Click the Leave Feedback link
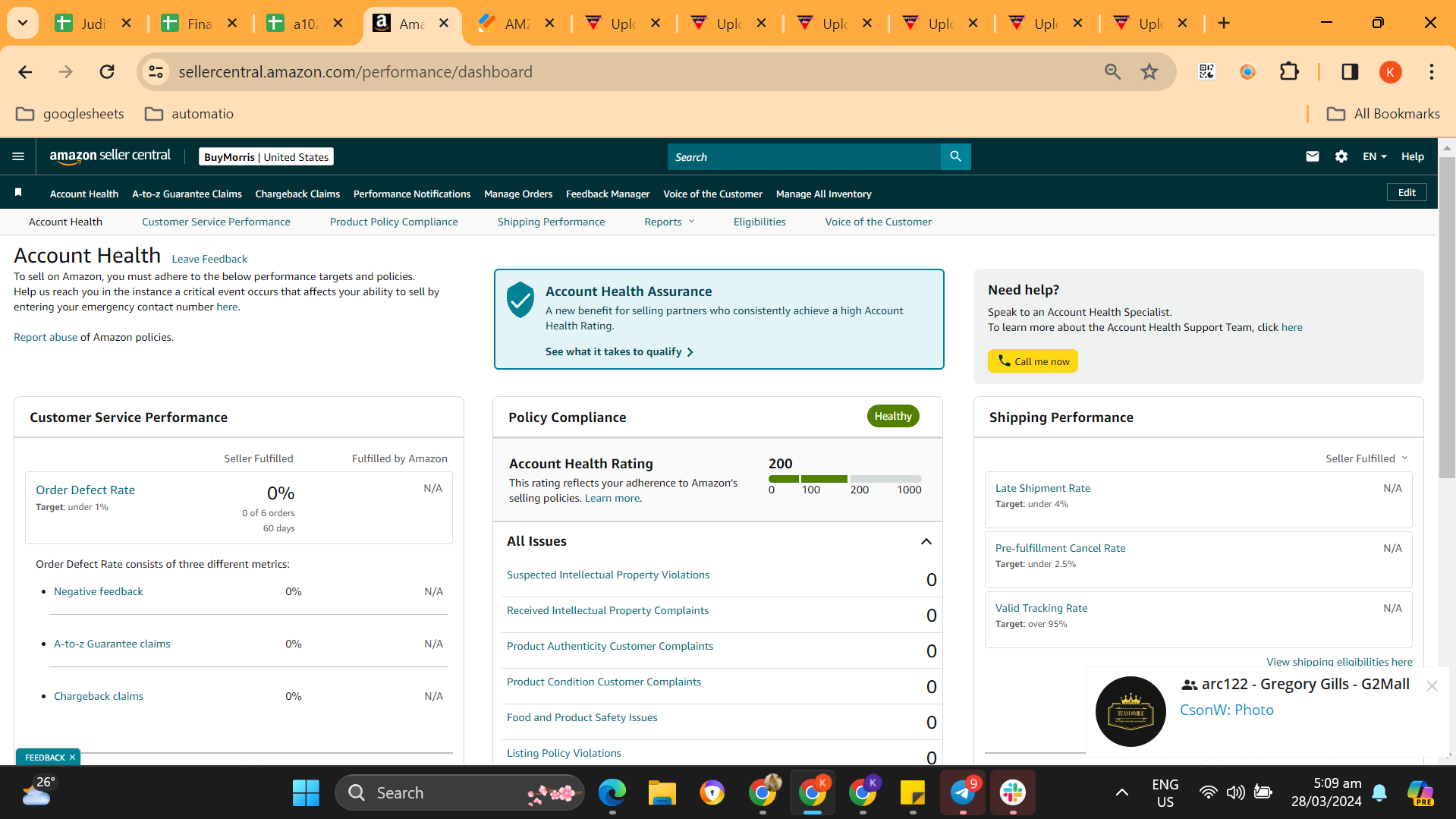This screenshot has width=1456, height=819. point(209,259)
